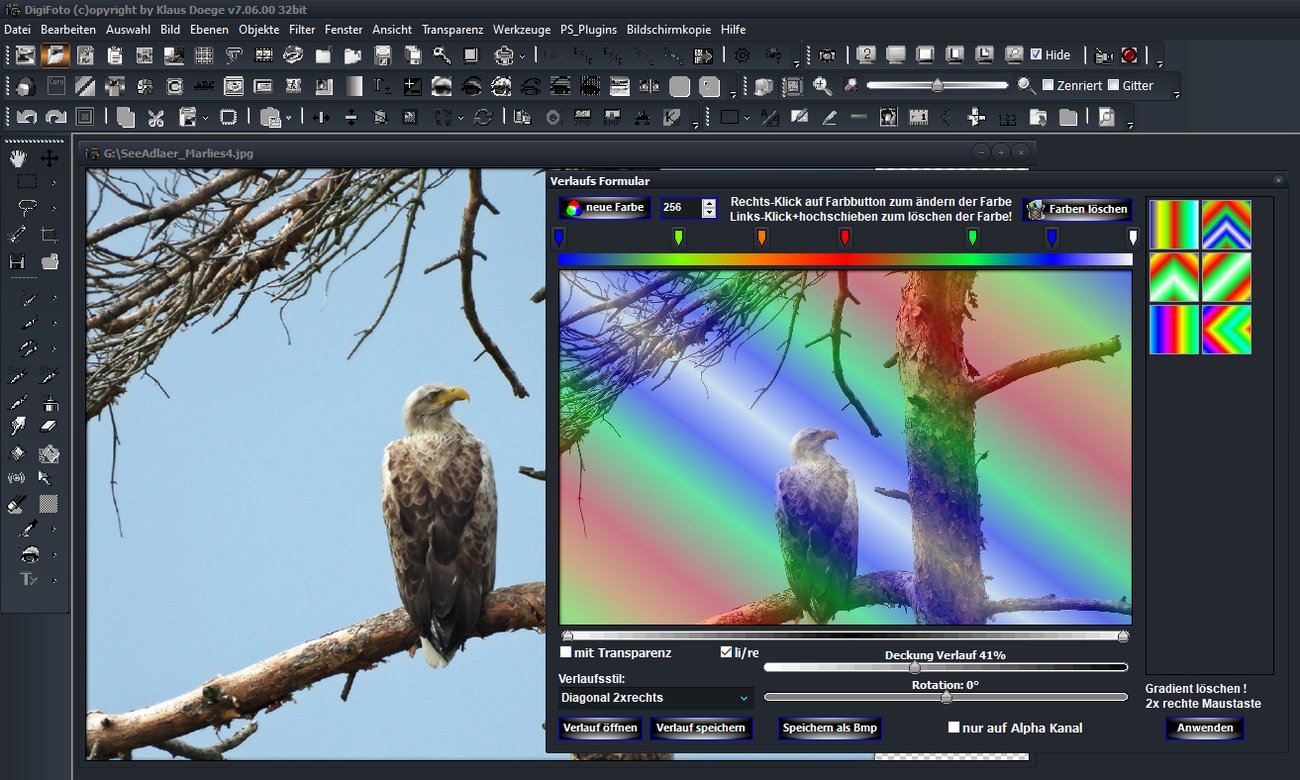The height and width of the screenshot is (780, 1300).
Task: Uncheck the Hide checkbox
Action: (x=1036, y=55)
